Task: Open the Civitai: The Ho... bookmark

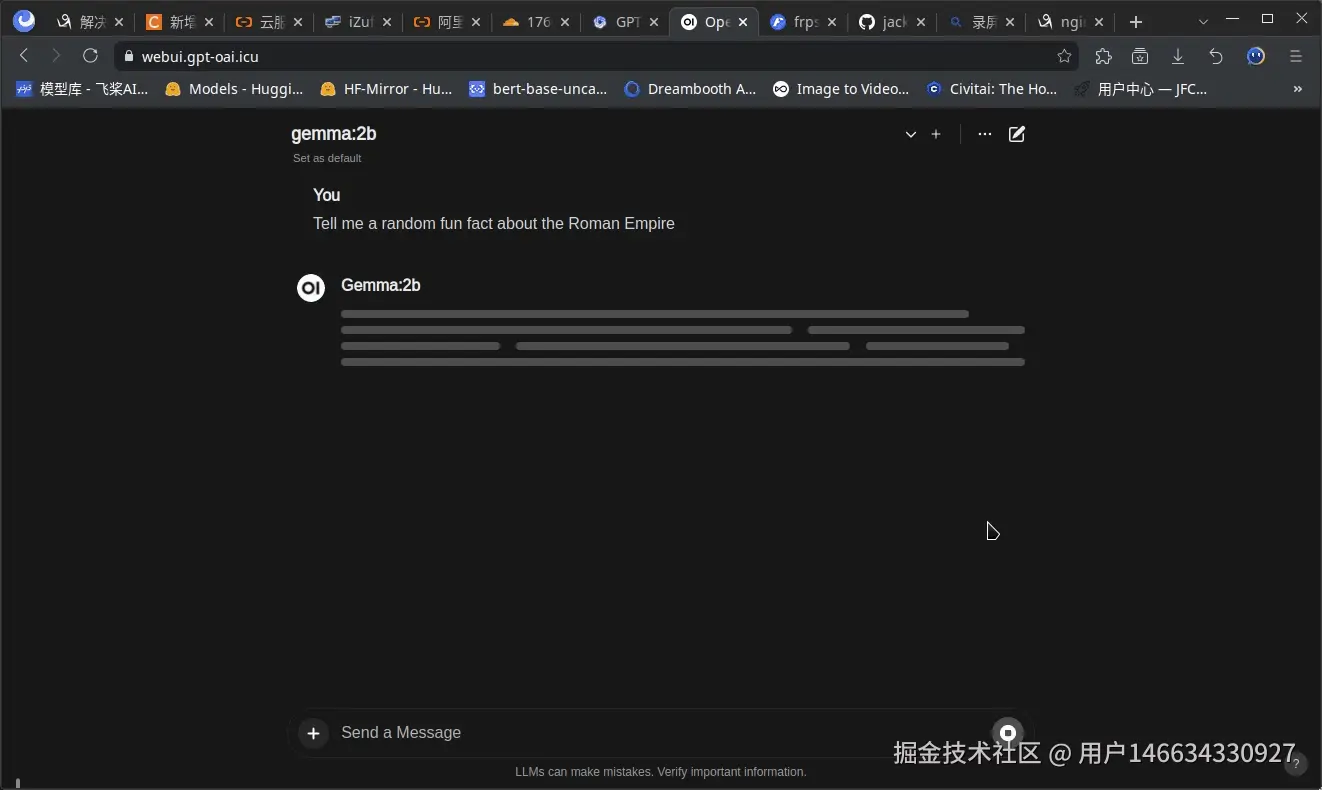Action: click(x=991, y=89)
